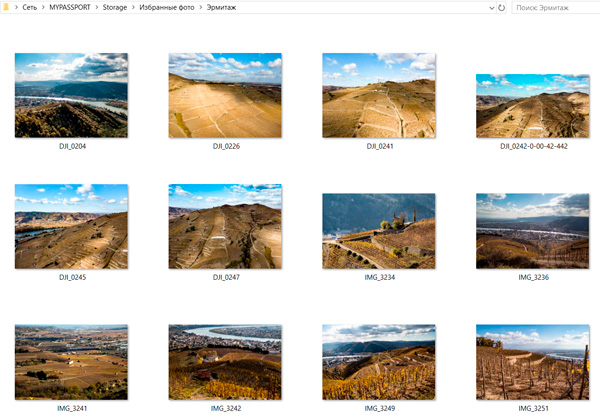This screenshot has width=600, height=415.
Task: Select the DJI_0226 image
Action: click(224, 95)
